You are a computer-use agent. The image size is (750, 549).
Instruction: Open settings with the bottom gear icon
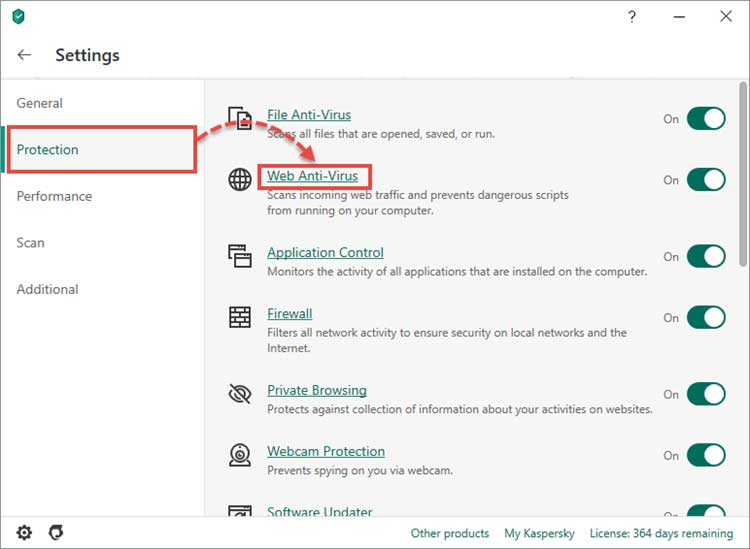click(x=24, y=532)
